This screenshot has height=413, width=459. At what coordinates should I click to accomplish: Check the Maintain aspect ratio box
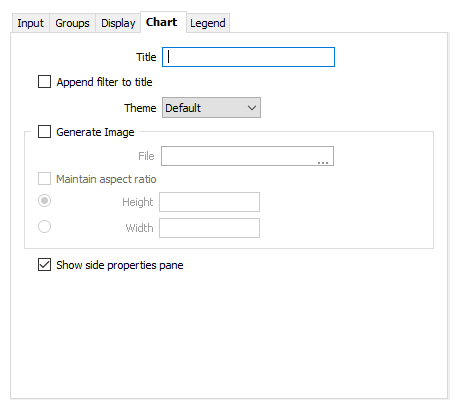coord(44,179)
